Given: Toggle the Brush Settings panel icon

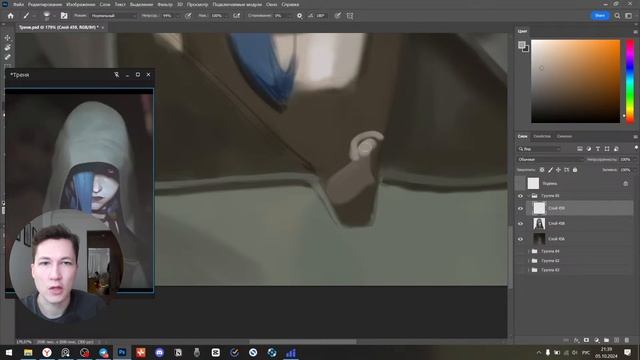Looking at the screenshot, I should [x=64, y=16].
